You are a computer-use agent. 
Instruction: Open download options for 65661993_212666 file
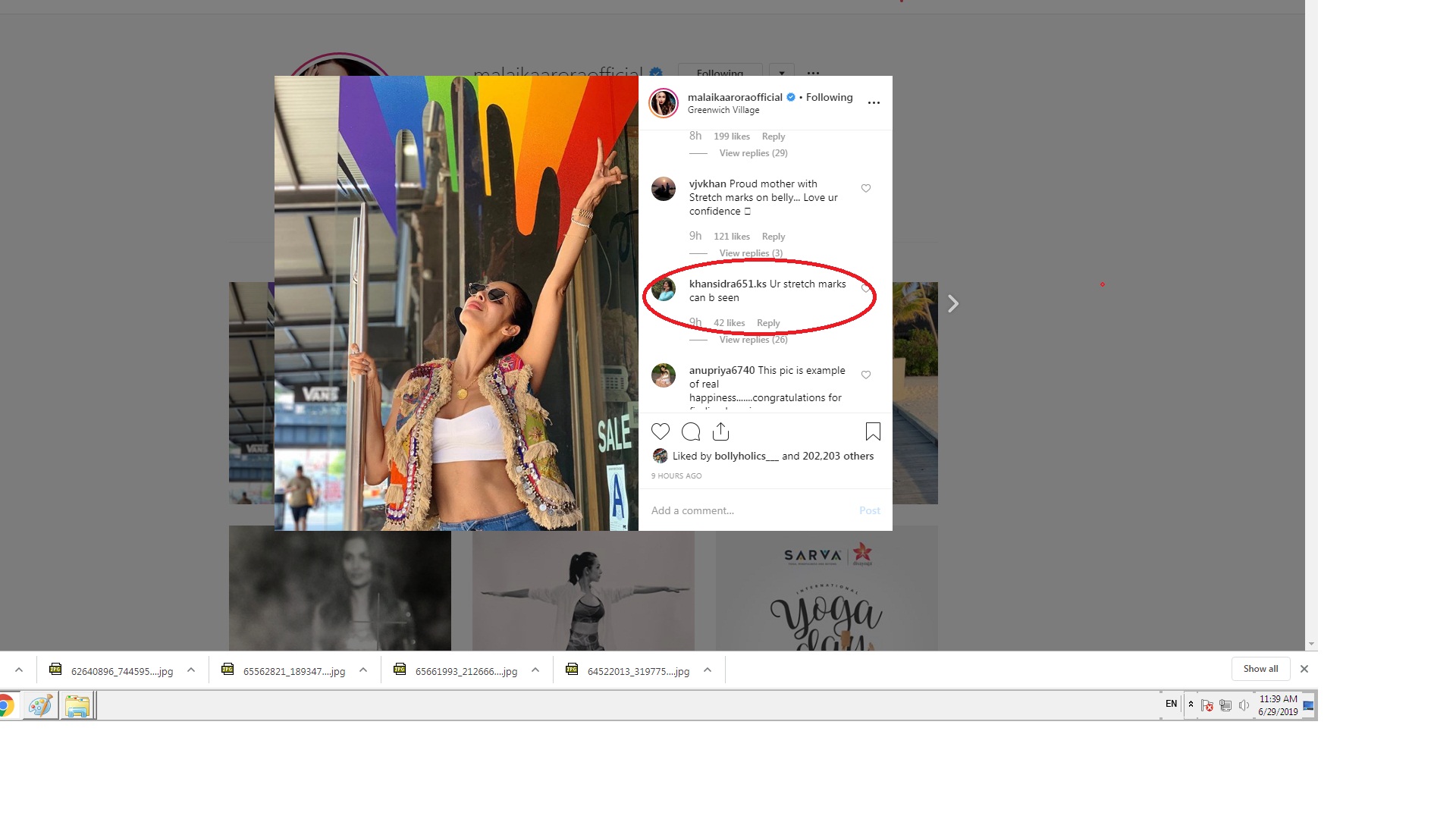pyautogui.click(x=535, y=670)
